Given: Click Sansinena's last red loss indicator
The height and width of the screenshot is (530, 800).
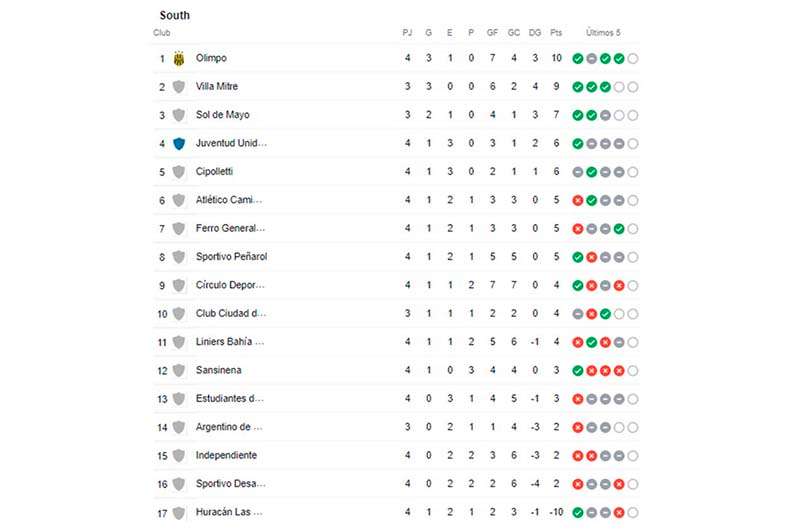Looking at the screenshot, I should pos(619,371).
